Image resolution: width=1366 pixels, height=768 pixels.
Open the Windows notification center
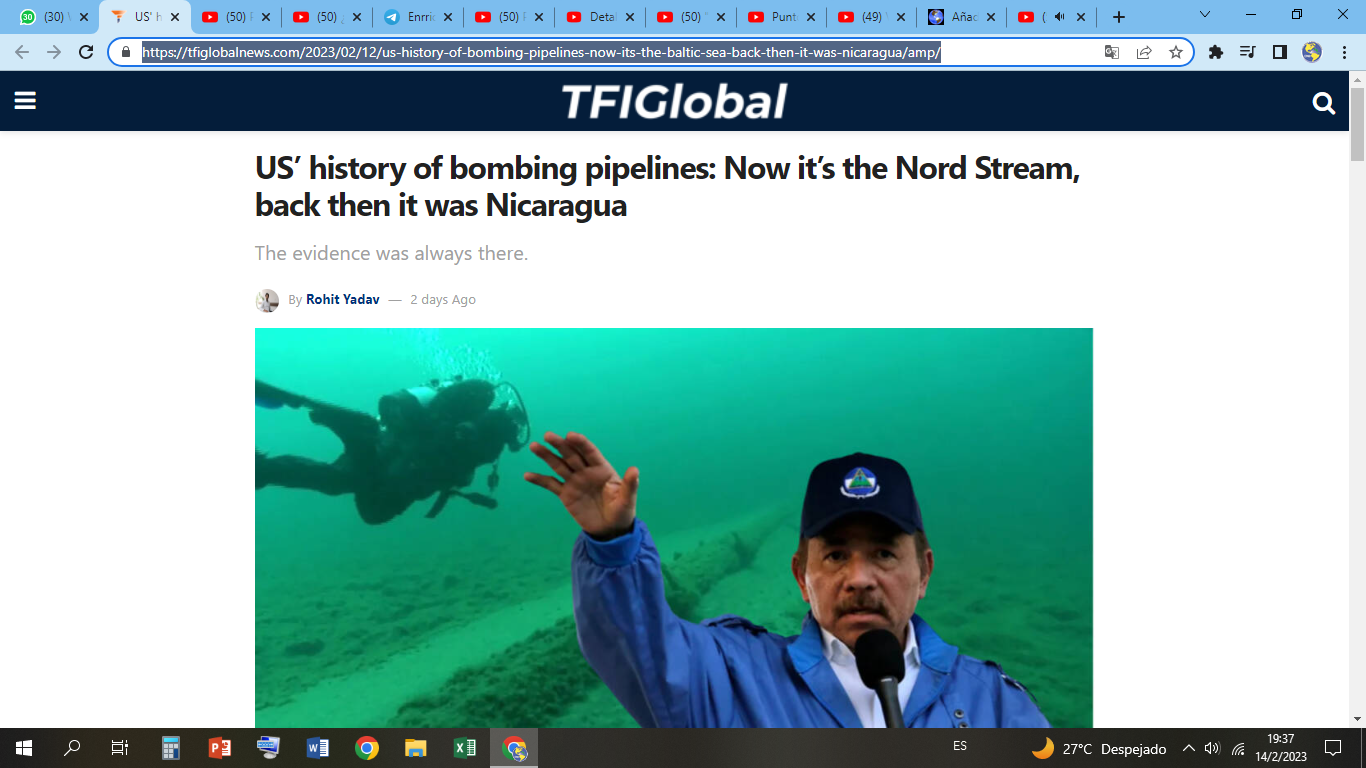point(1333,748)
